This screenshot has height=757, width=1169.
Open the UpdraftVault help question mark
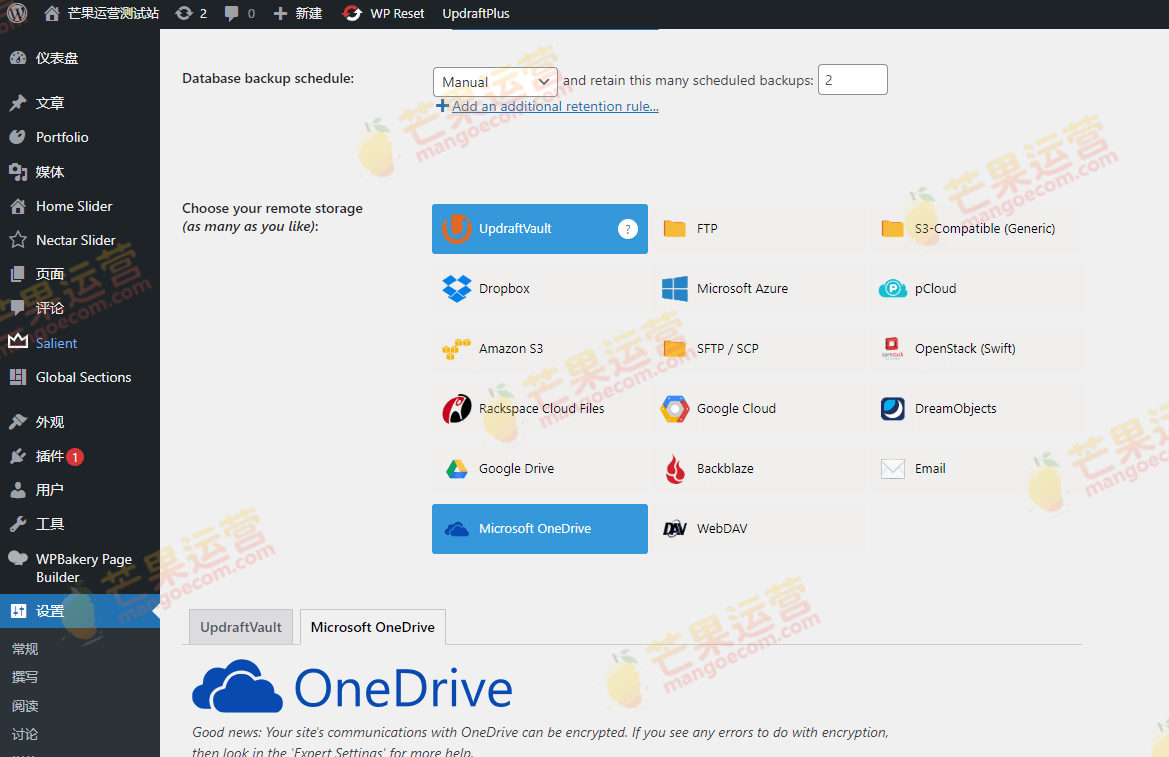628,229
